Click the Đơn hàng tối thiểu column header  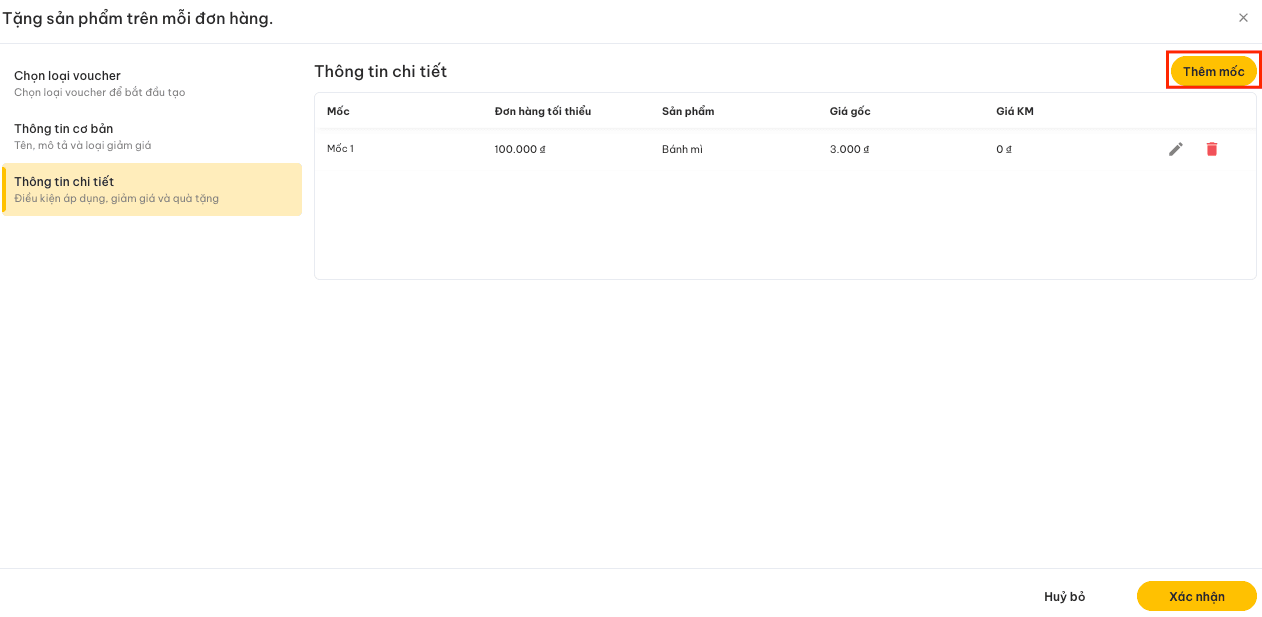(x=542, y=111)
